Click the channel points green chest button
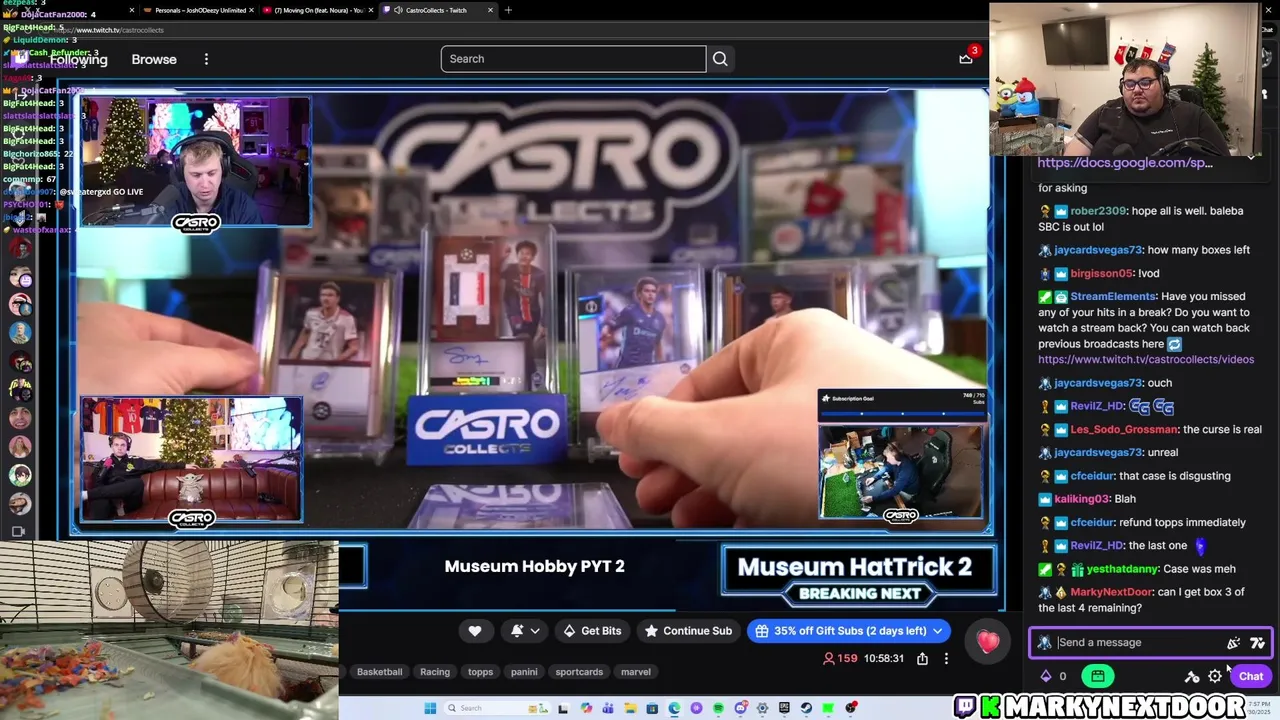 (x=1098, y=676)
